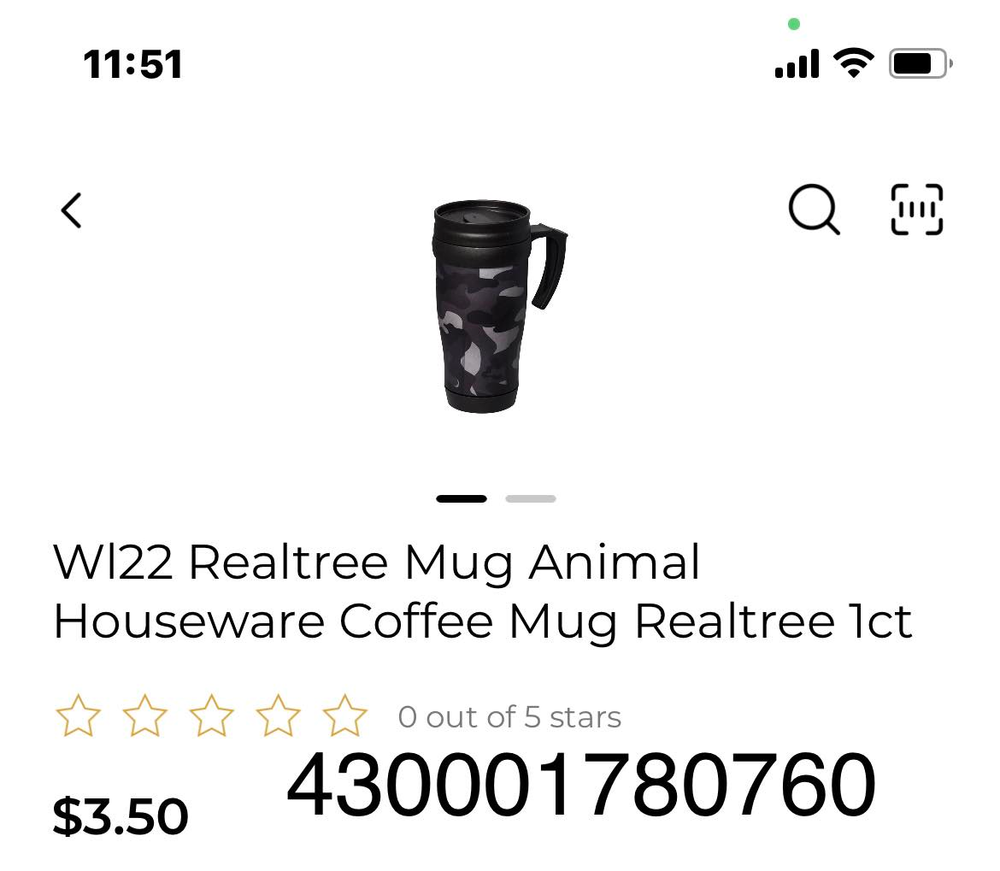
Task: Tap the green privacy indicator dot
Action: [794, 24]
